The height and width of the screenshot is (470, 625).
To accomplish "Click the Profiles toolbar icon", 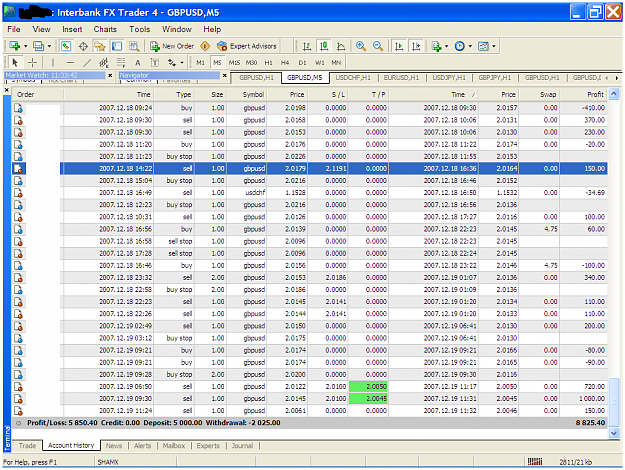I will tap(39, 46).
